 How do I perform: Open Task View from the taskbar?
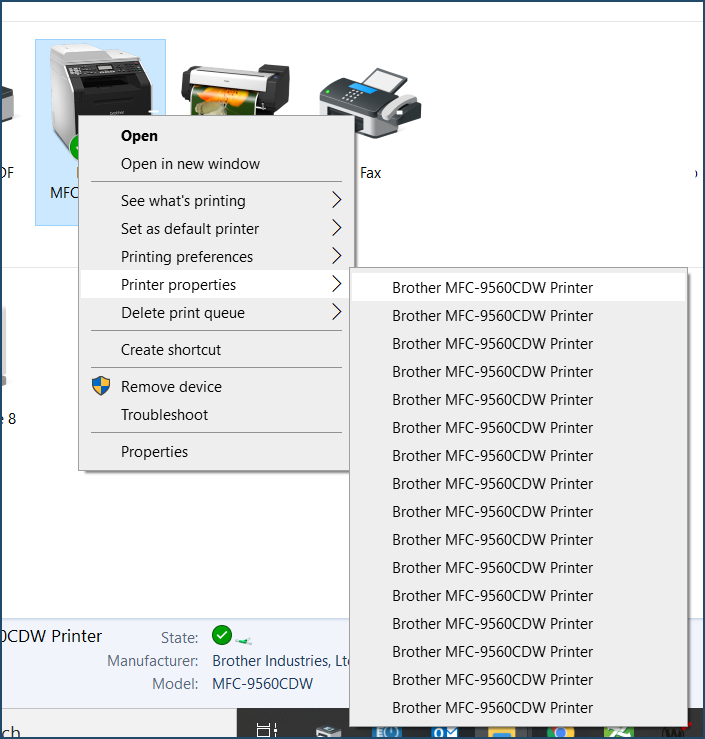point(266,730)
